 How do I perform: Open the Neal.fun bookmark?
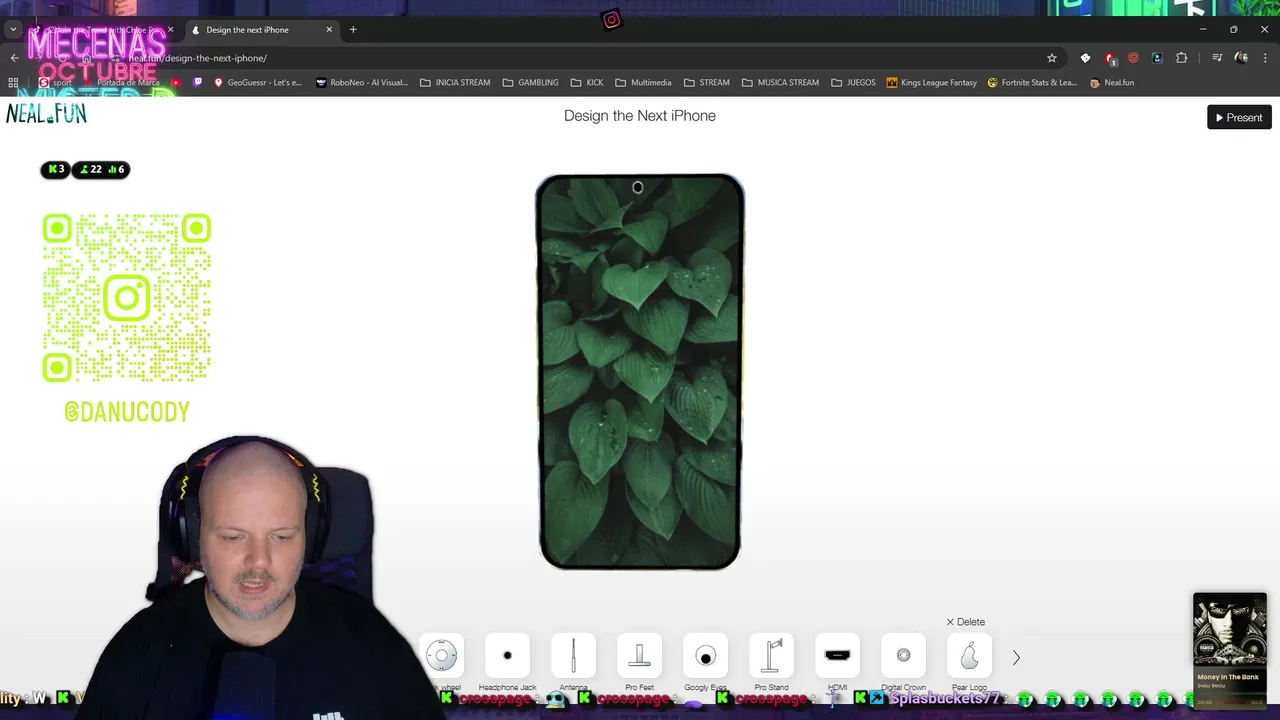1112,82
